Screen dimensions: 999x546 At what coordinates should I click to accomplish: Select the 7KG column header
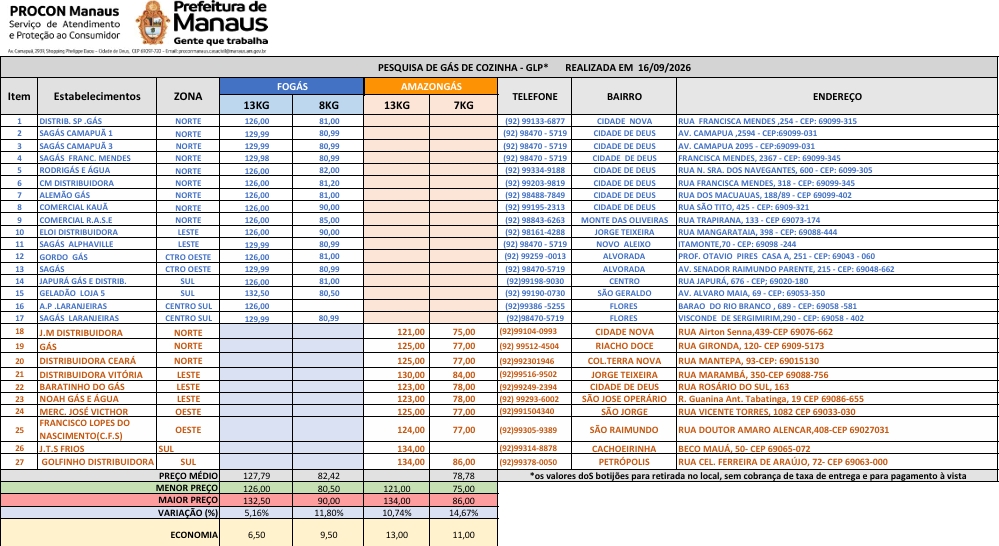coord(463,105)
